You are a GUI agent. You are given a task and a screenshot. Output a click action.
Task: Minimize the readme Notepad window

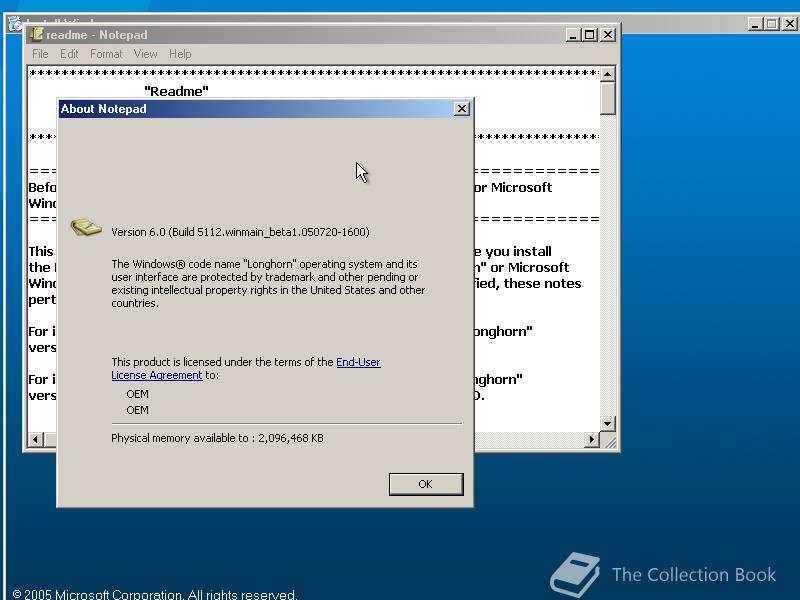(573, 35)
